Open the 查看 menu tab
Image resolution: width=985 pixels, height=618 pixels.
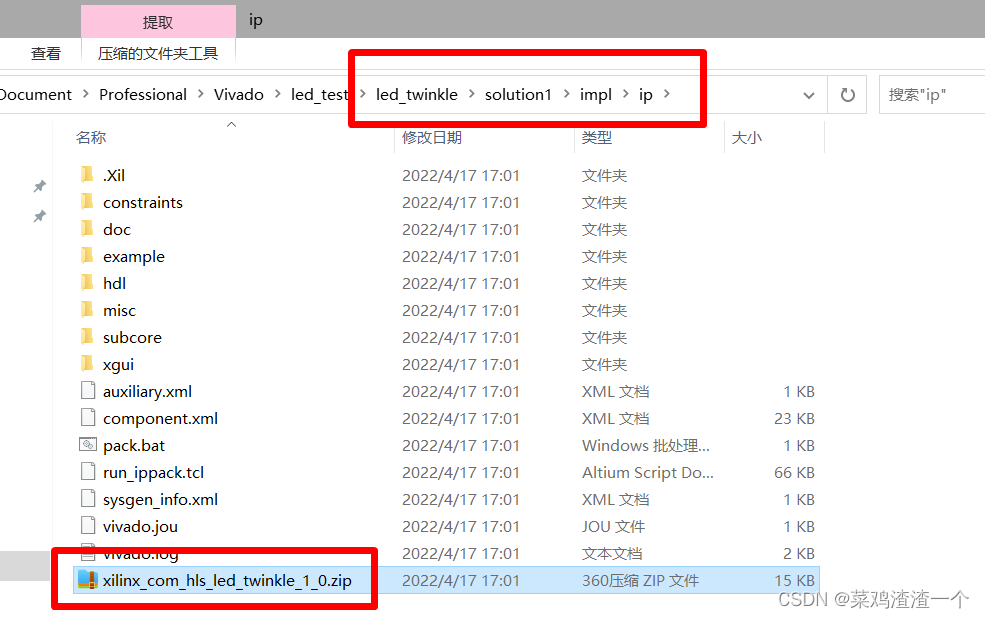pyautogui.click(x=46, y=53)
